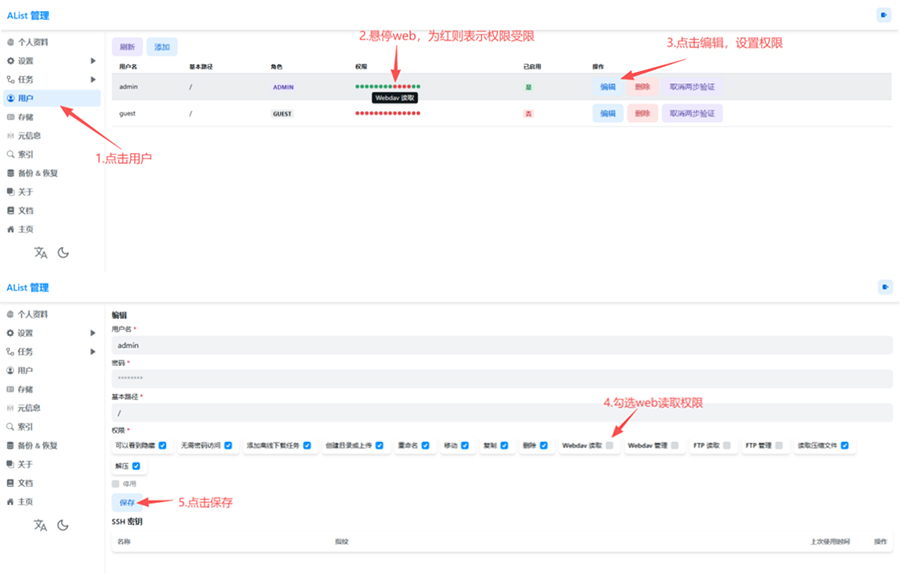Click 主页 home icon in user list sidebar
Screen dimensions: 900x574
pyautogui.click(x=10, y=229)
